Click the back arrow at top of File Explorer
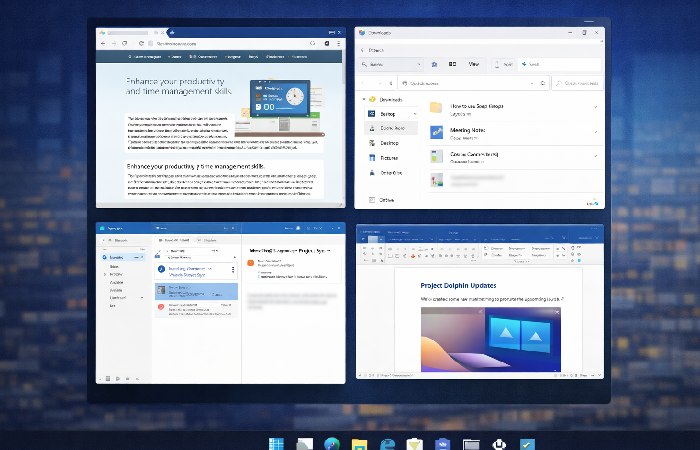The height and width of the screenshot is (450, 700). tap(362, 50)
